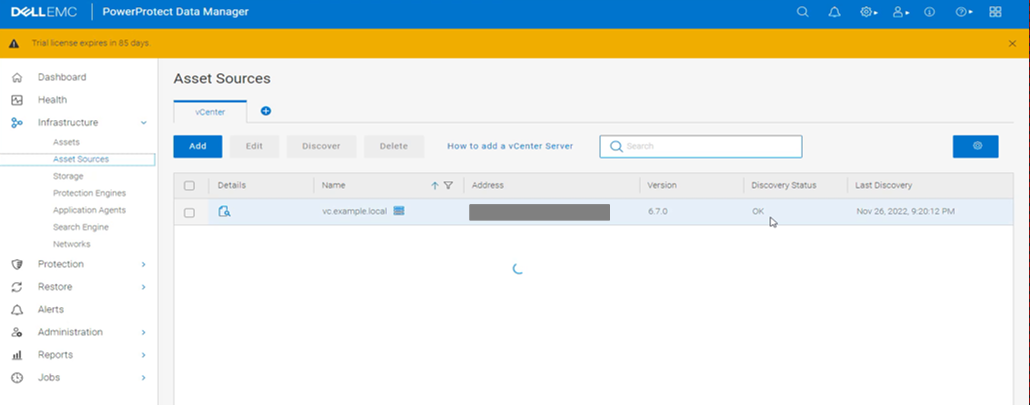Click the 6.7.0 version cell

pyautogui.click(x=657, y=212)
